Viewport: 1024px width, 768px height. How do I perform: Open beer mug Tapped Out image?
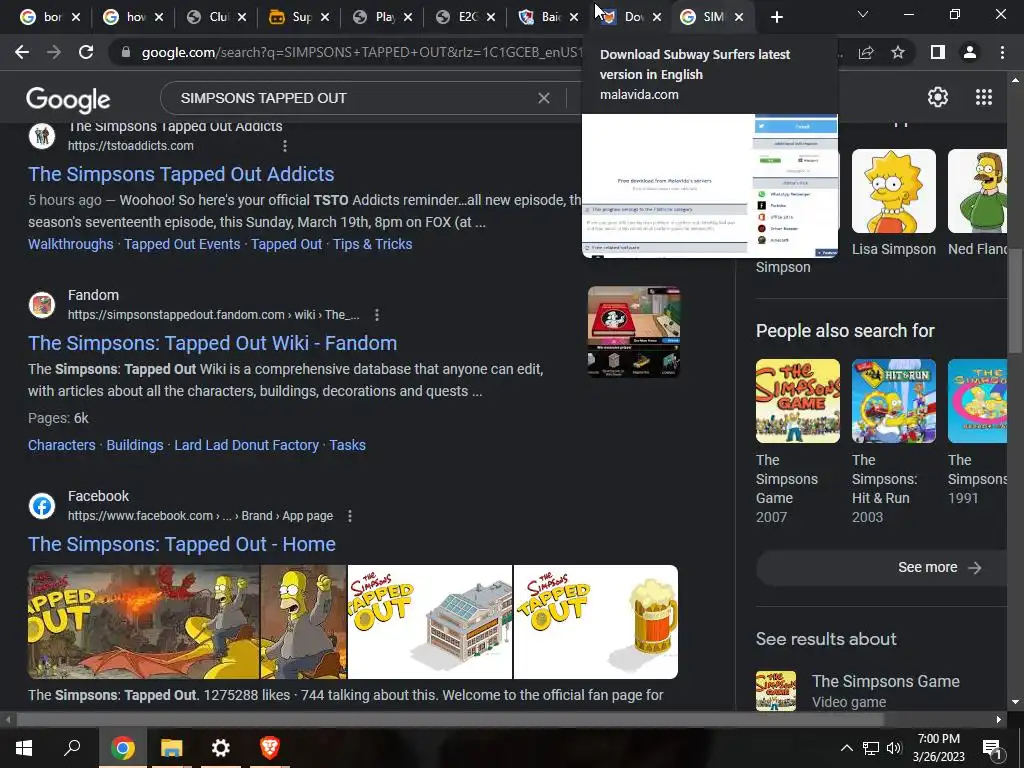pyautogui.click(x=596, y=622)
